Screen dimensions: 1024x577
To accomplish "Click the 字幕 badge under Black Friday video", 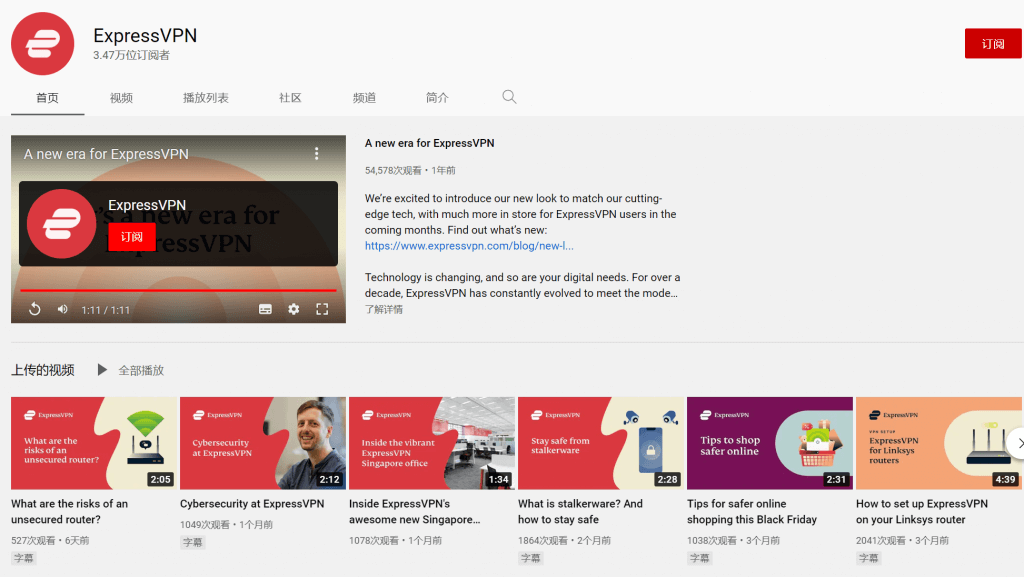I will coord(699,558).
